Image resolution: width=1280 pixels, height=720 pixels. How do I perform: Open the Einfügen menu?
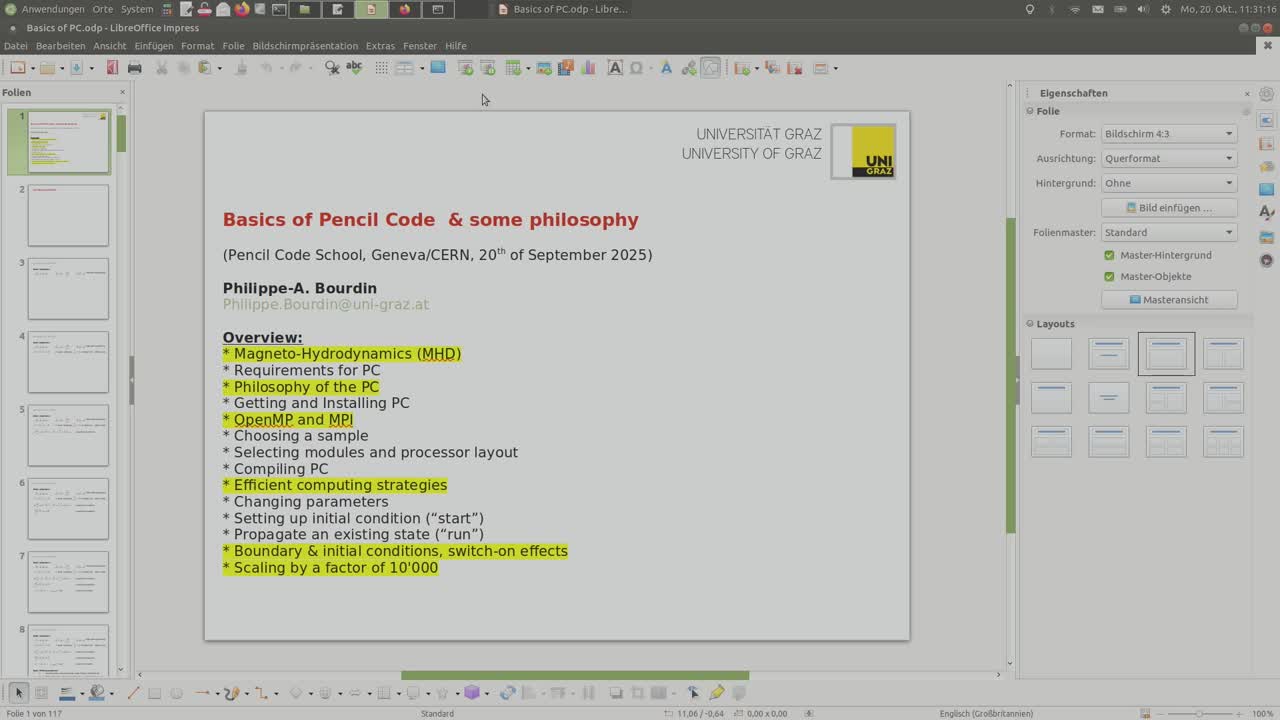pos(154,46)
